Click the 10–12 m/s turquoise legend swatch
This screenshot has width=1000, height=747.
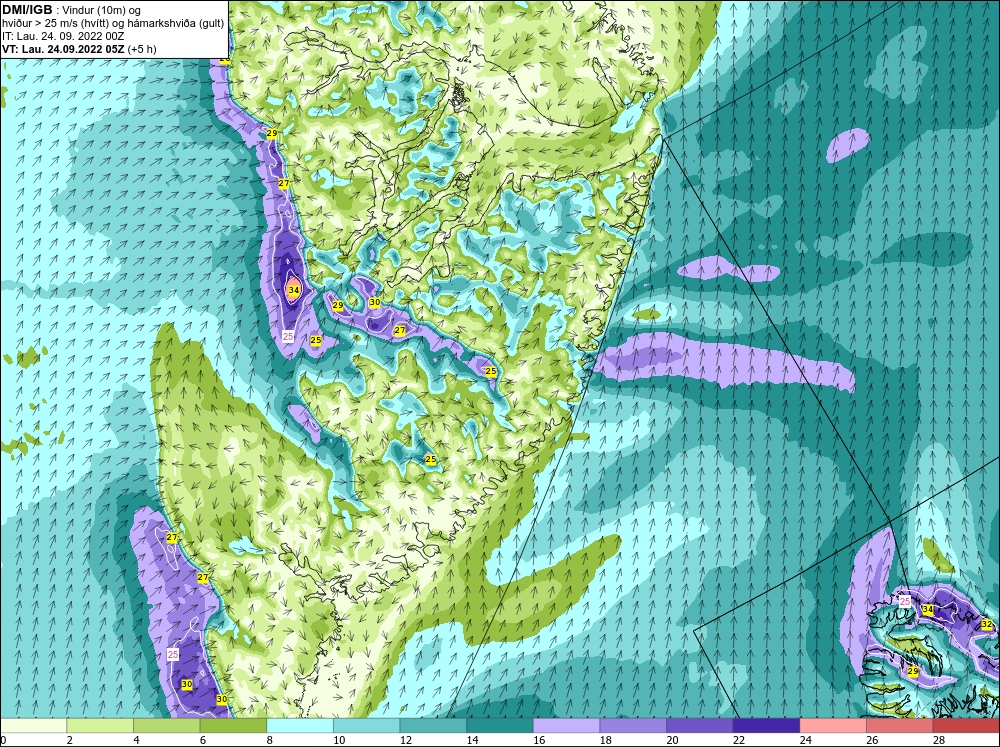tap(367, 725)
